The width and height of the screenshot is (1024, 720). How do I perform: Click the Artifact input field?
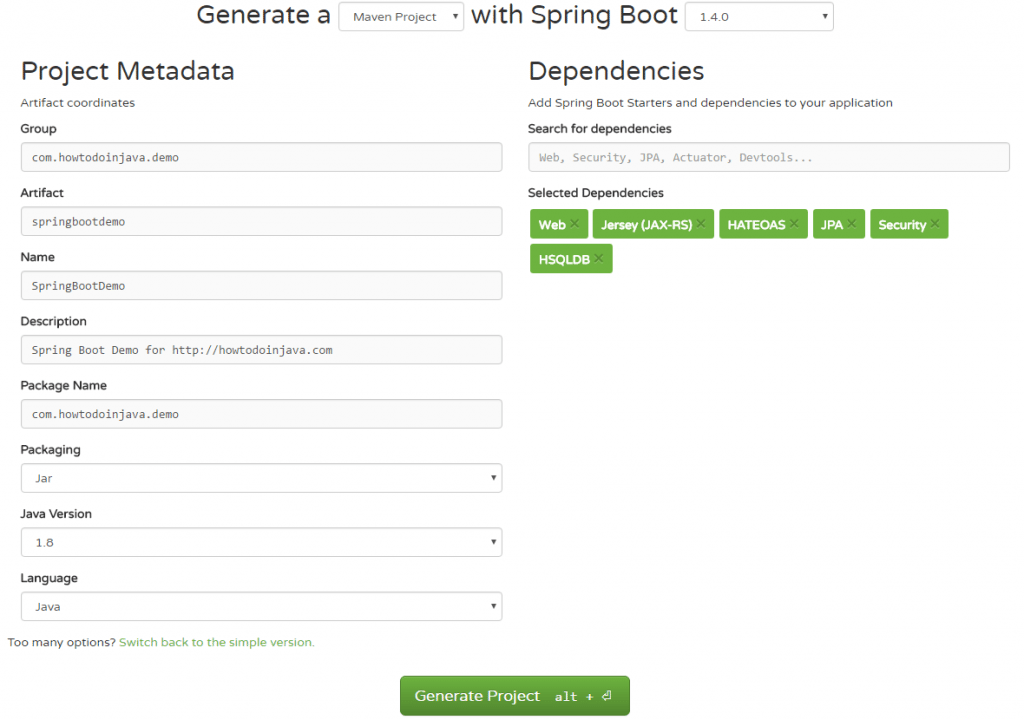coord(261,221)
